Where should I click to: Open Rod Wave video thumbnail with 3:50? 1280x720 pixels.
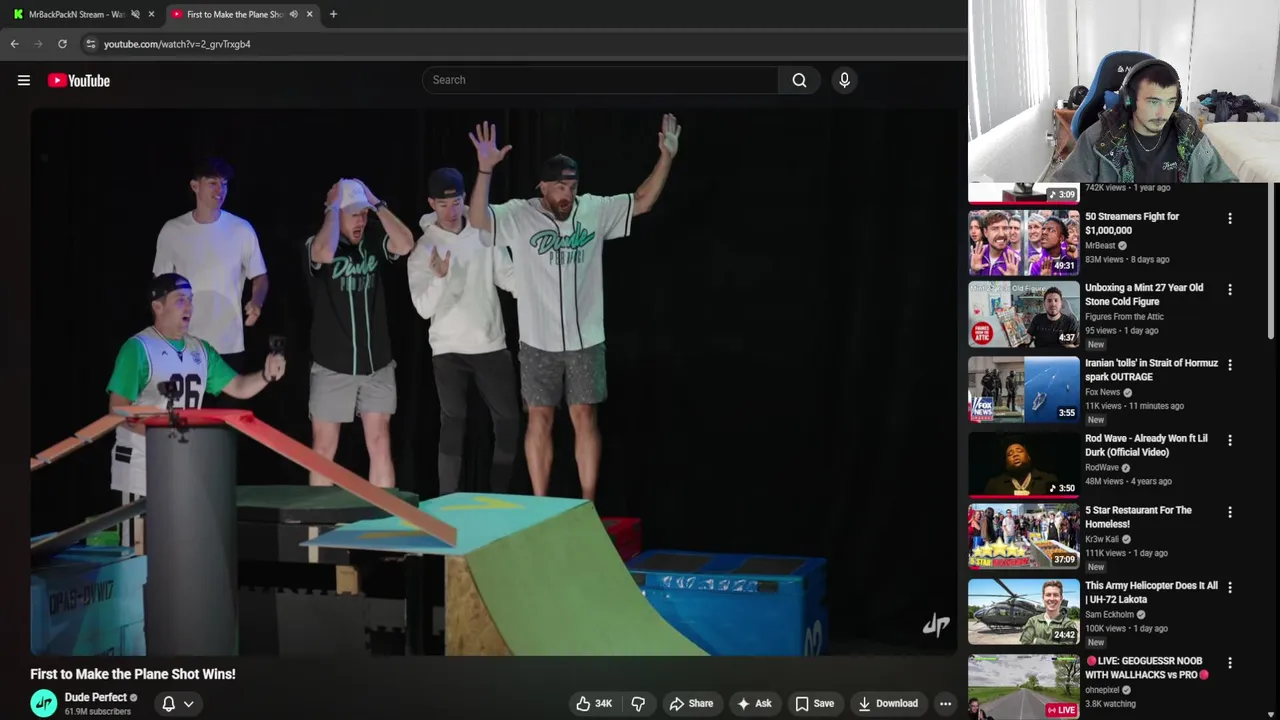tap(1024, 464)
